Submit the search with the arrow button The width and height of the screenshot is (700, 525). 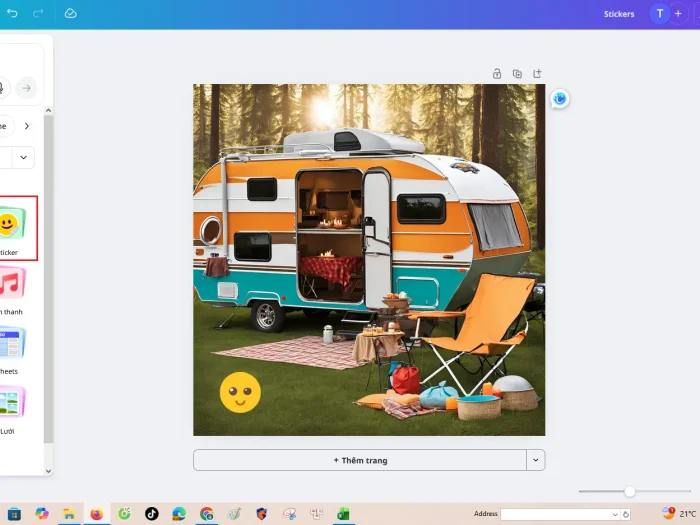[26, 88]
